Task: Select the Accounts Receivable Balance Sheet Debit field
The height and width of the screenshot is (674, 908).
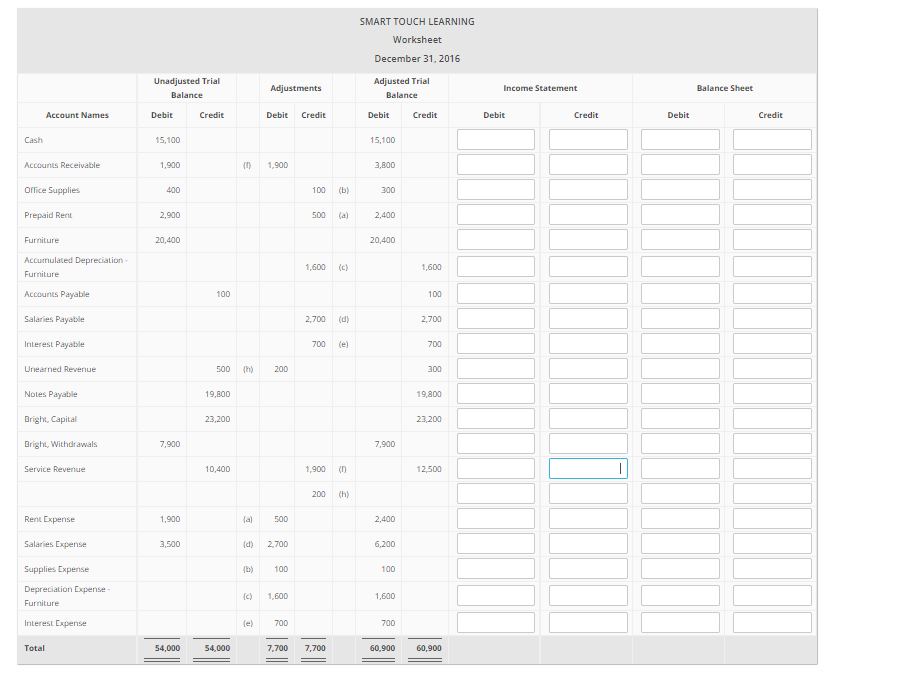Action: tap(678, 165)
